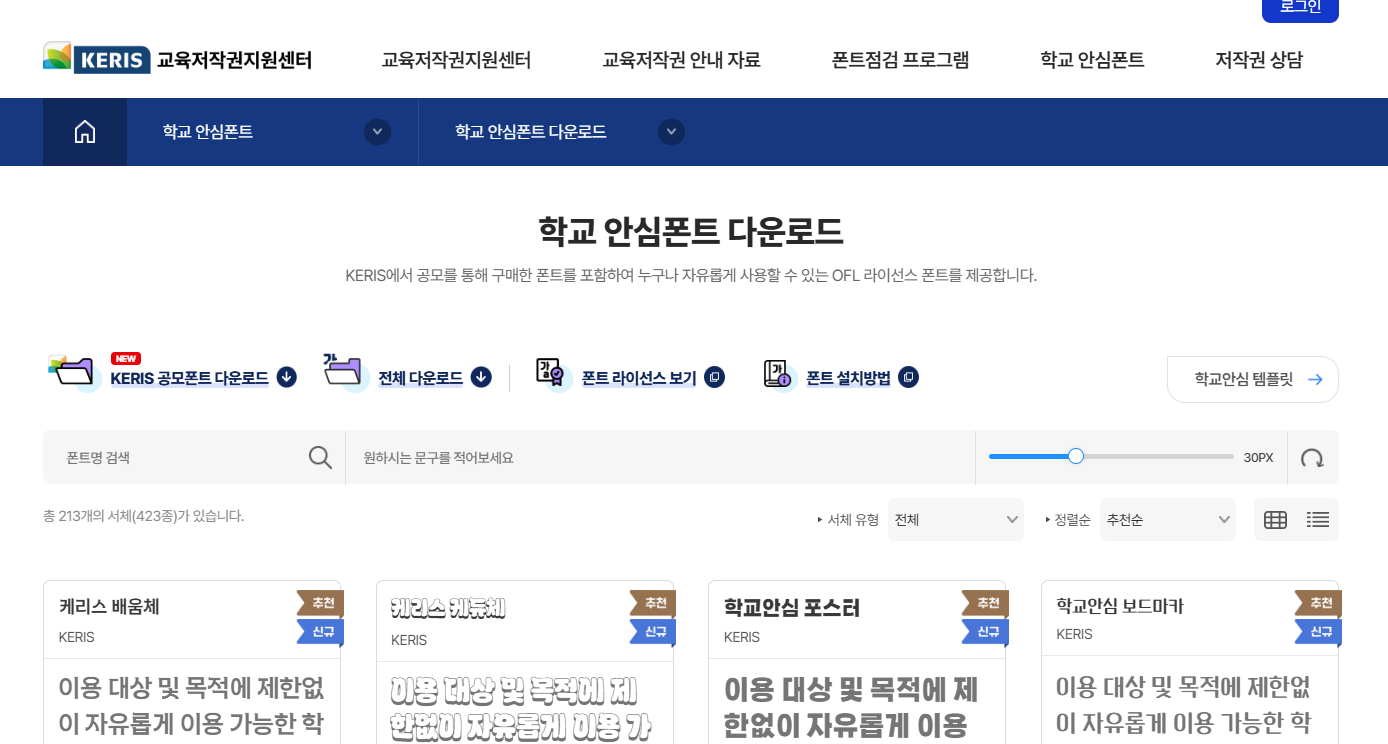
Task: Open 폰트점검 프로그램 menu
Action: pyautogui.click(x=900, y=60)
